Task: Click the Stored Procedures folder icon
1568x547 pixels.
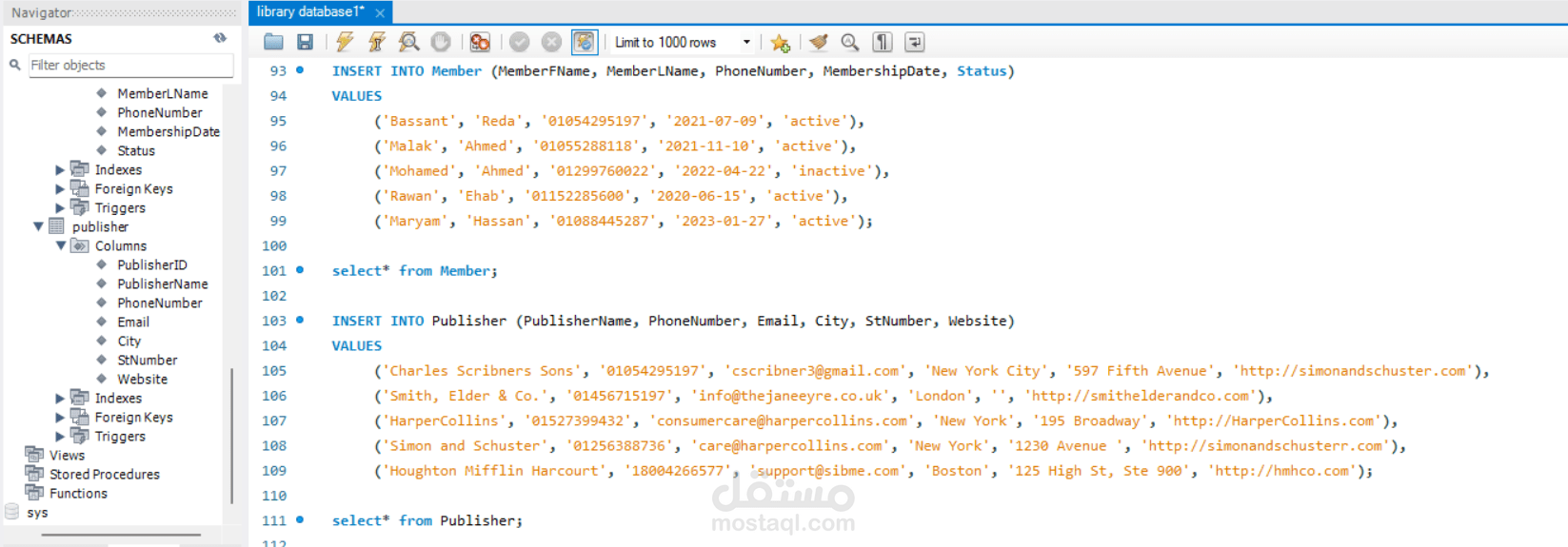Action: (34, 474)
